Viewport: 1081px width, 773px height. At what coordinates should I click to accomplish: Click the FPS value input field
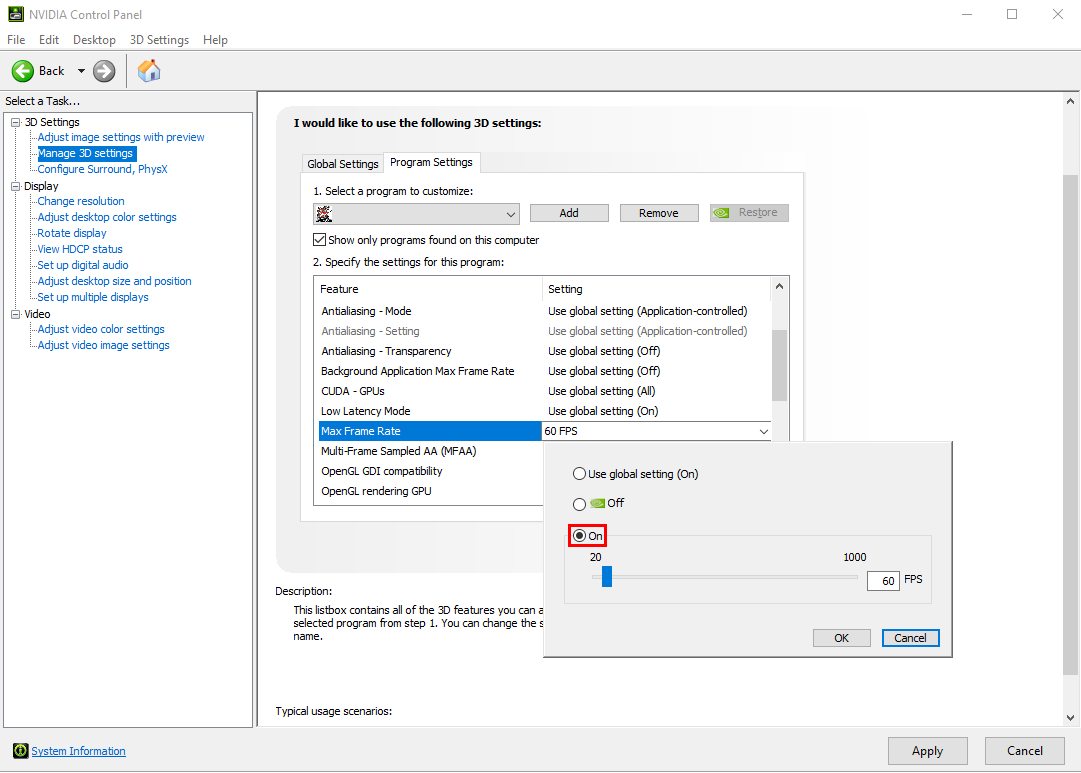[x=883, y=581]
